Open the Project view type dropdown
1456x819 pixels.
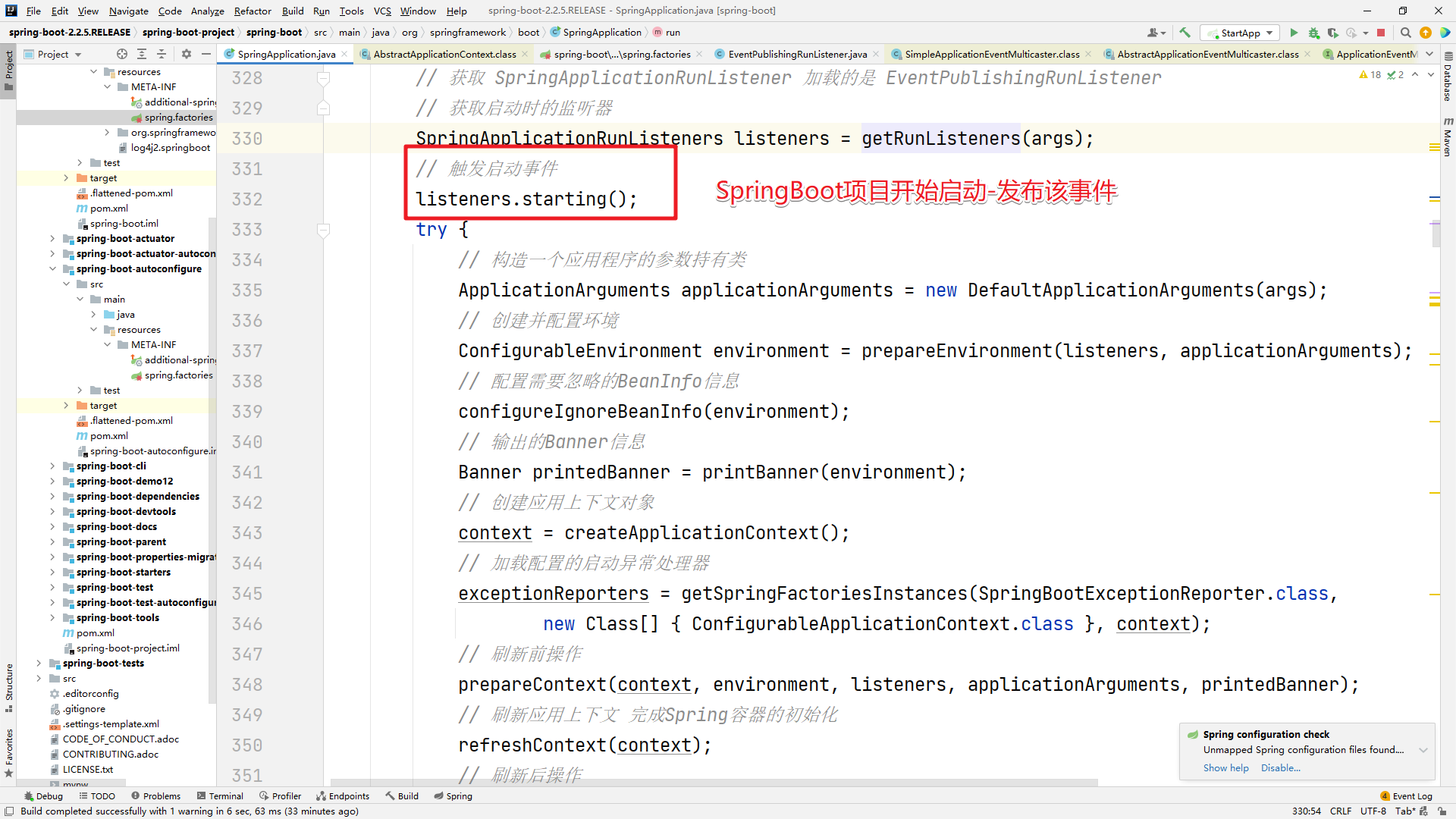53,54
